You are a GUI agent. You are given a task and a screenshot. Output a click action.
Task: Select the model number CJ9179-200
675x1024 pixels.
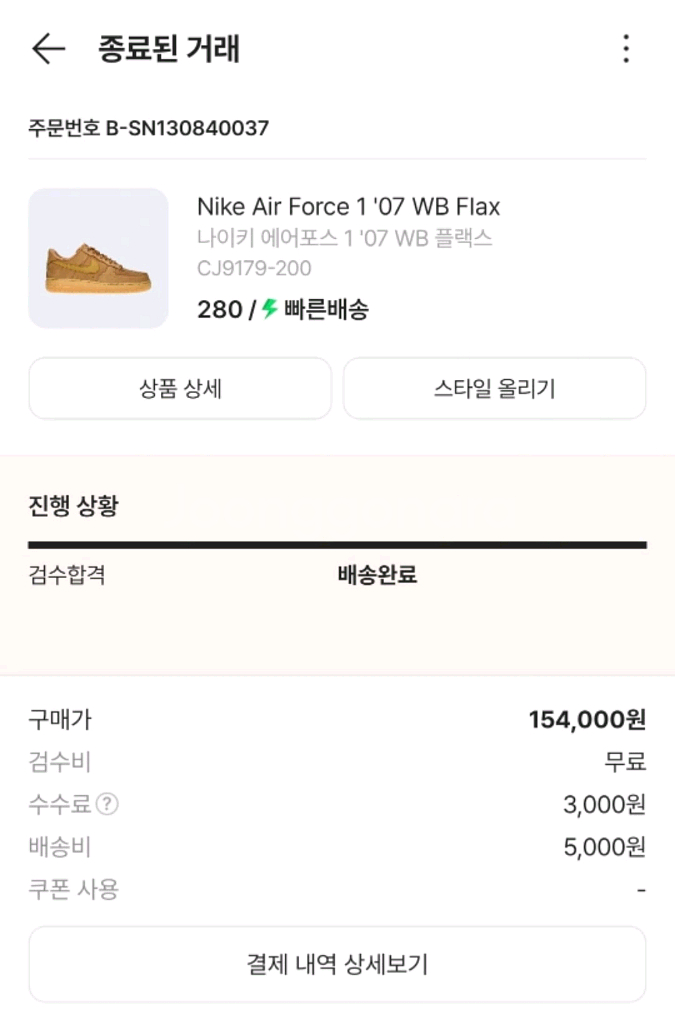pos(254,268)
